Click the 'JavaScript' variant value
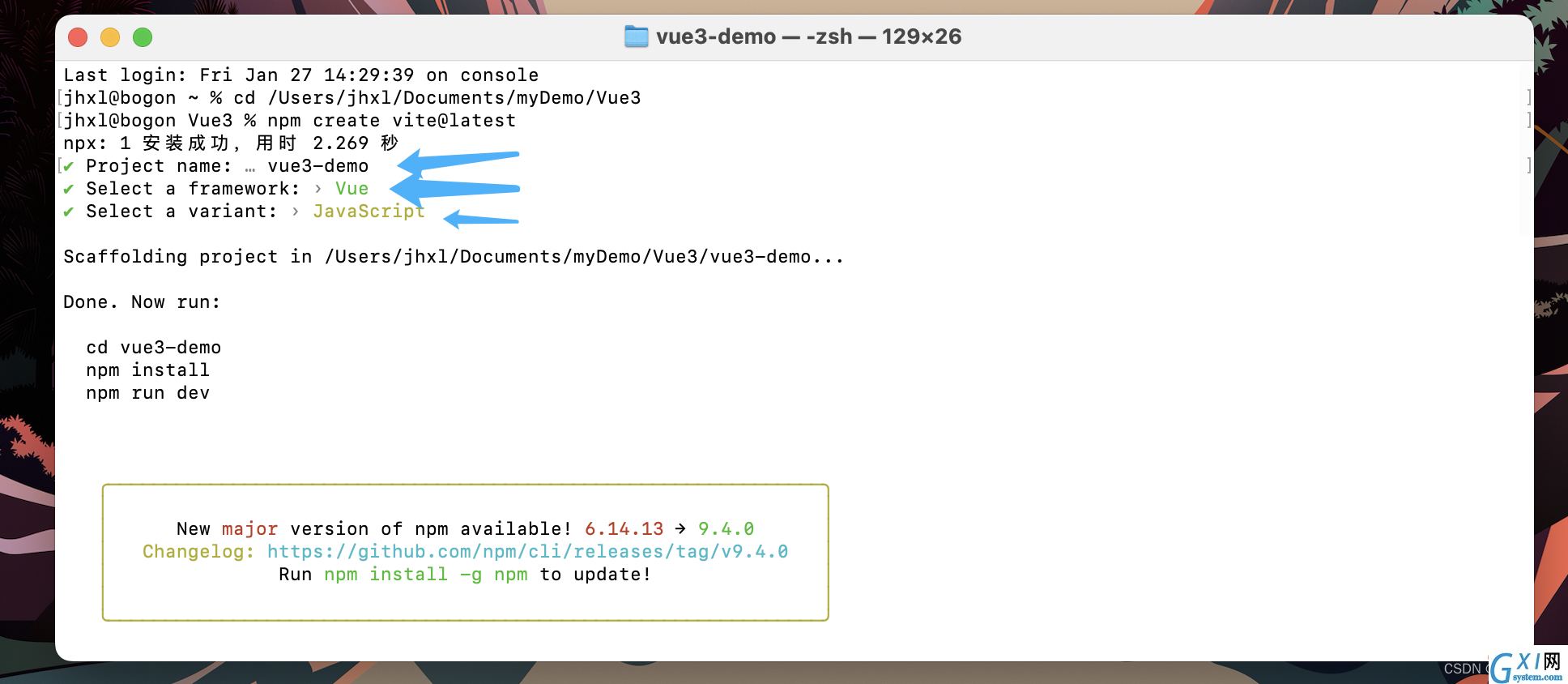The height and width of the screenshot is (684, 1568). click(369, 212)
